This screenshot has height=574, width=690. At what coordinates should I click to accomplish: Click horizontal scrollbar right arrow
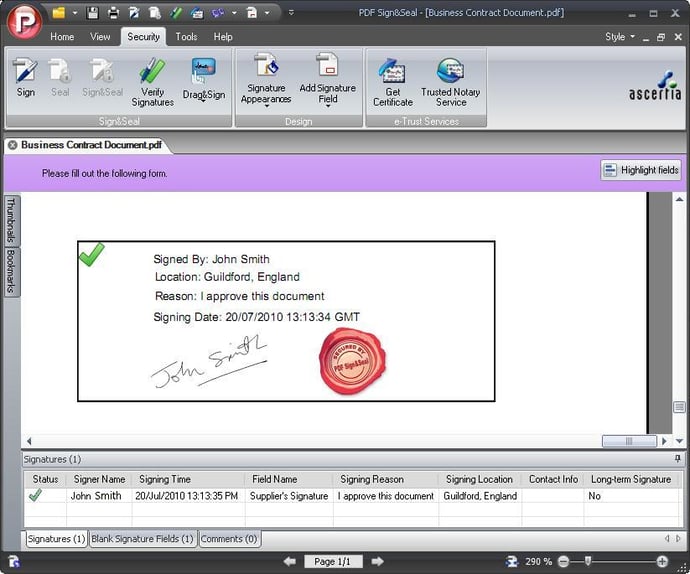point(664,441)
